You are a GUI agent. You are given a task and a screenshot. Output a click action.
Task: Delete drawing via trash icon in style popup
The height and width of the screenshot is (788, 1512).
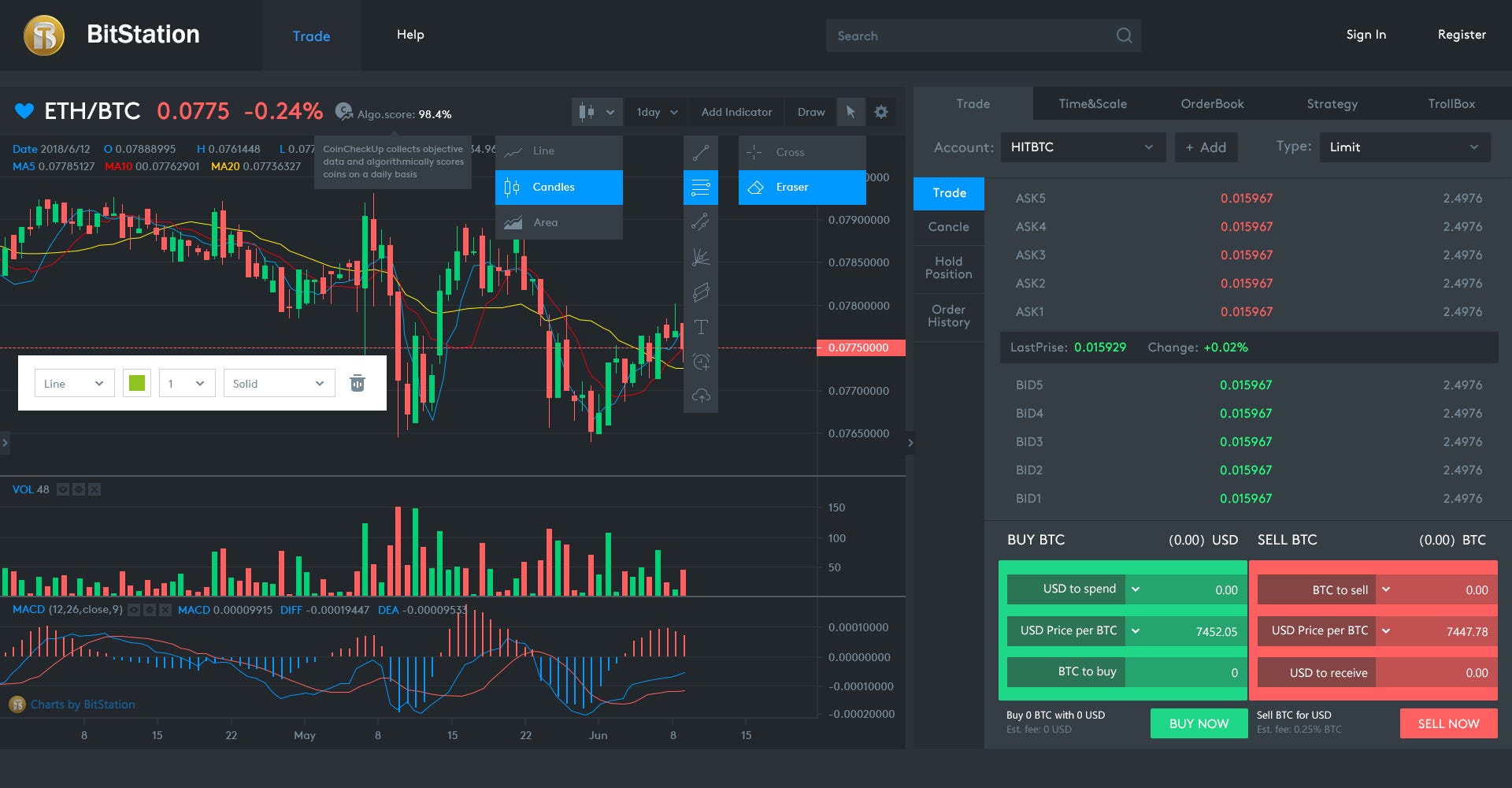[358, 383]
